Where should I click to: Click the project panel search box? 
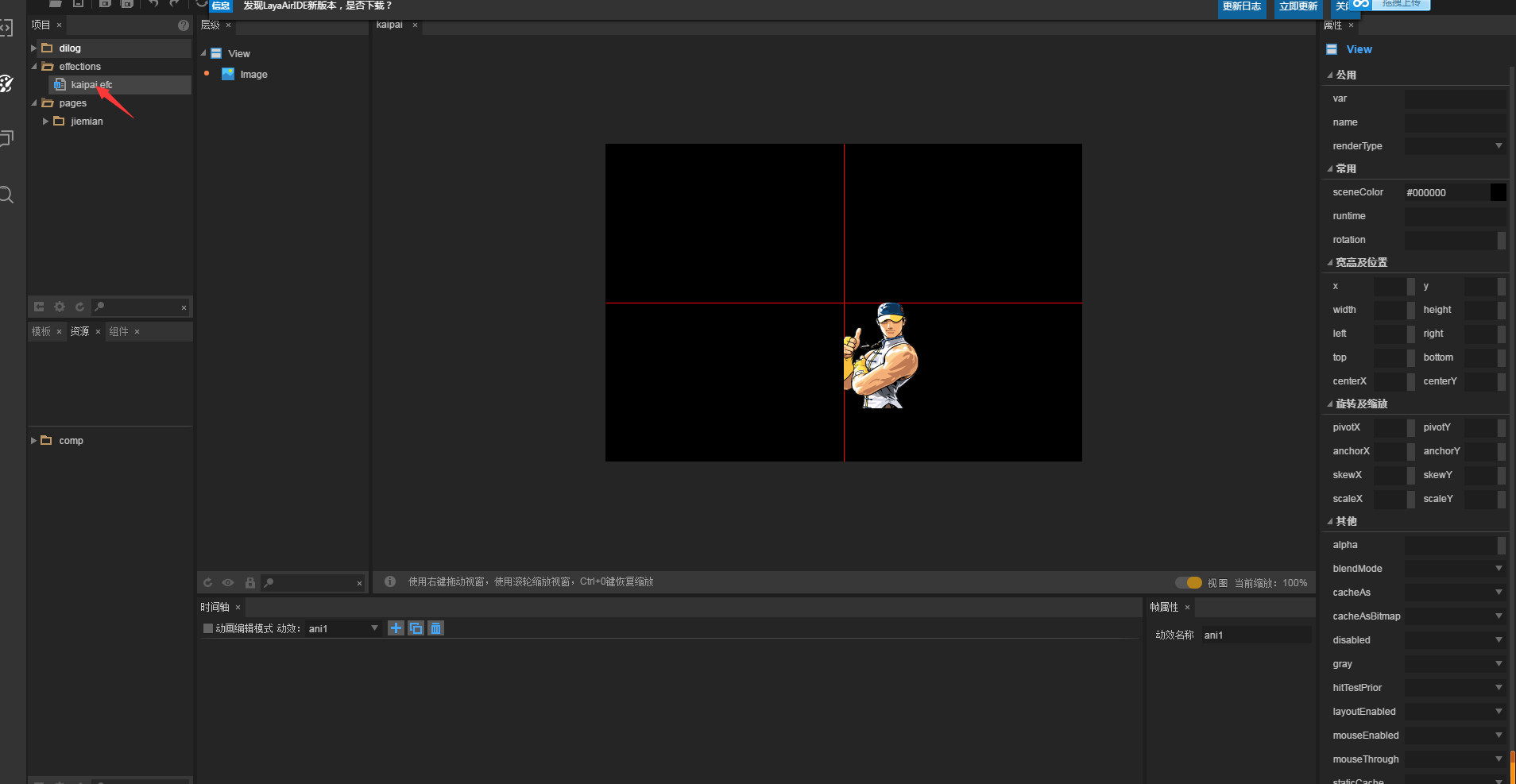point(141,307)
